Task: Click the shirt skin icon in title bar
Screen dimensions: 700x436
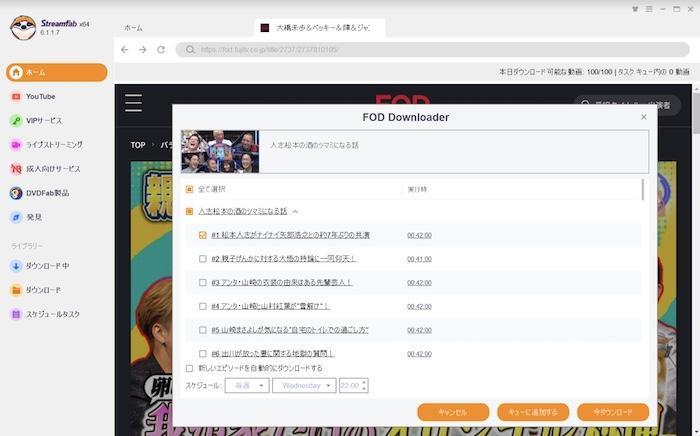Action: [635, 9]
